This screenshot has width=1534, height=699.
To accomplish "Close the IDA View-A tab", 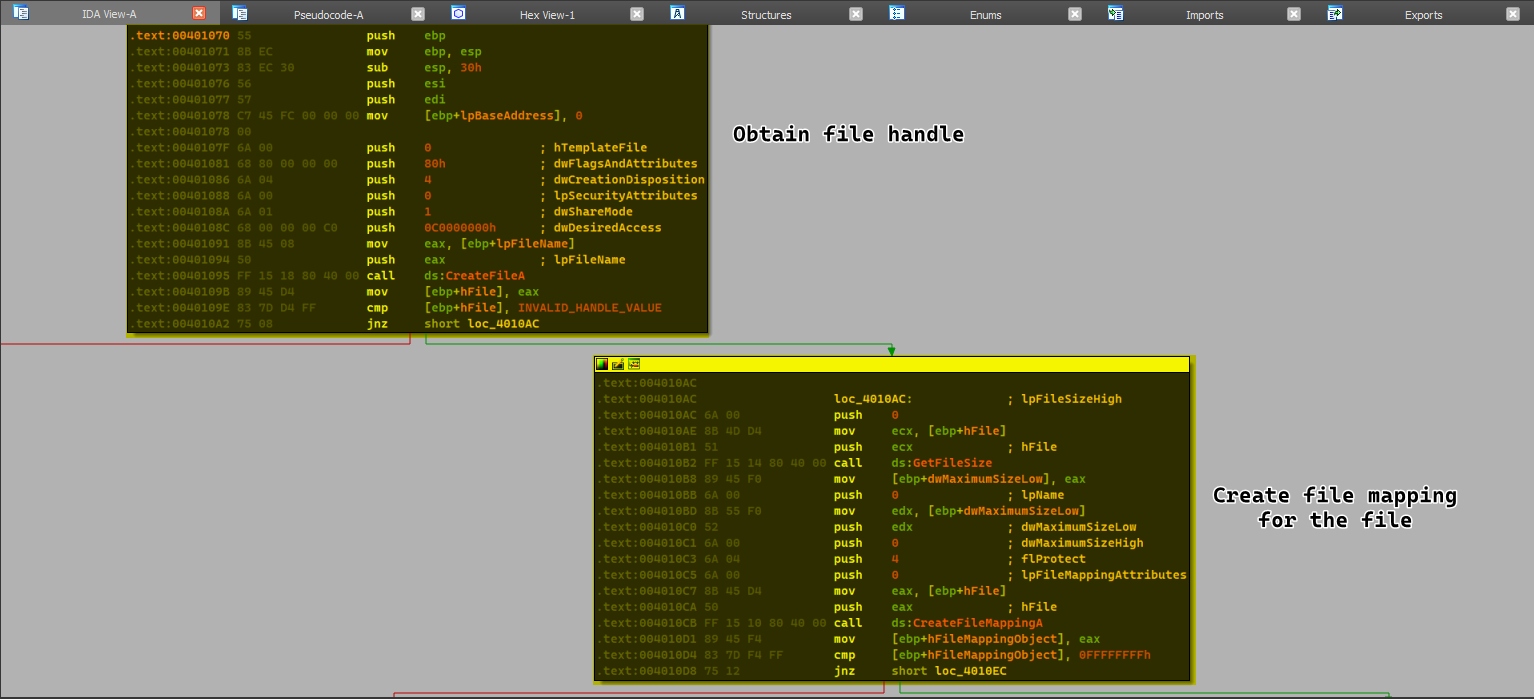I will pyautogui.click(x=199, y=14).
